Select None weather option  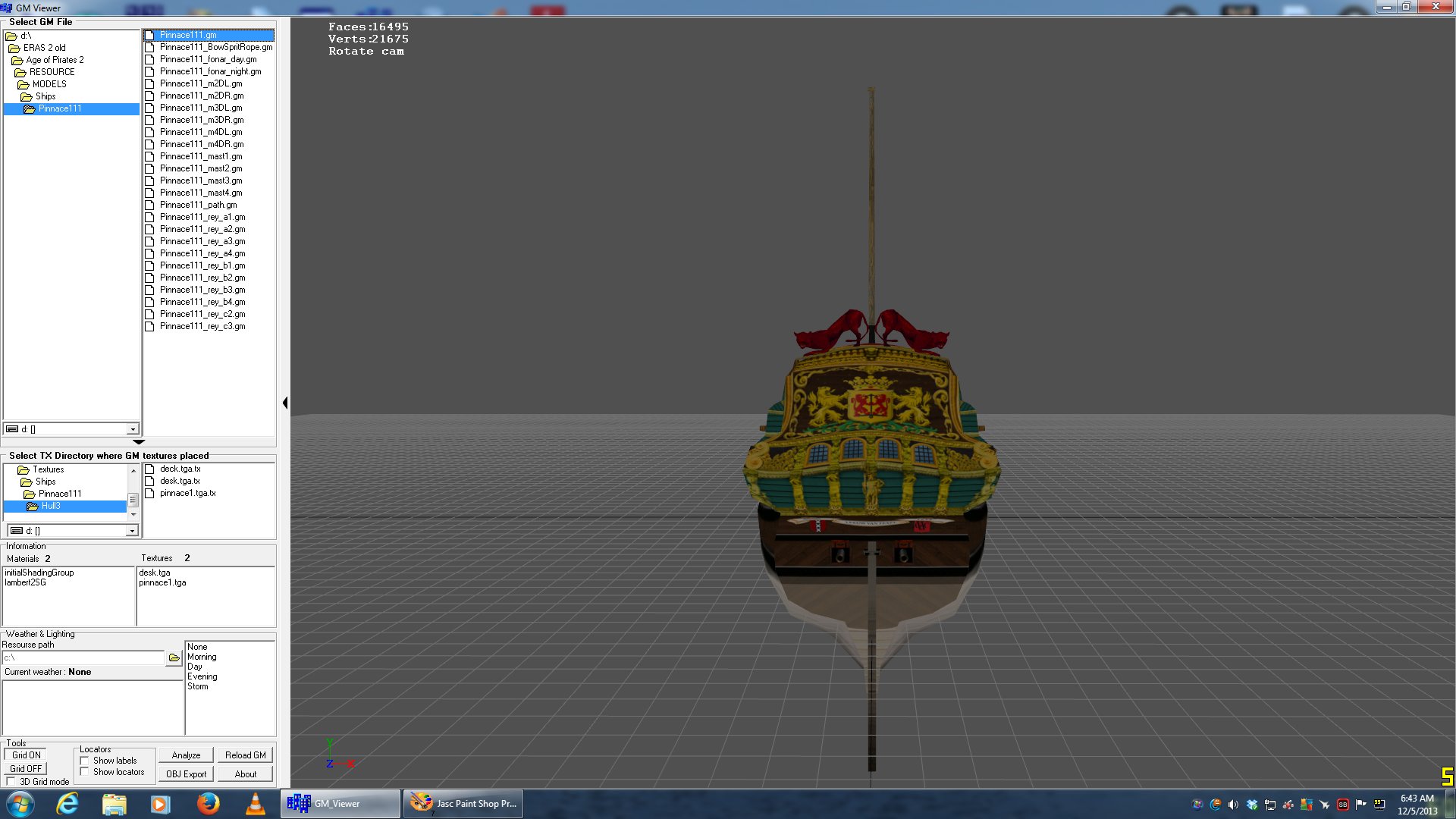tap(197, 647)
